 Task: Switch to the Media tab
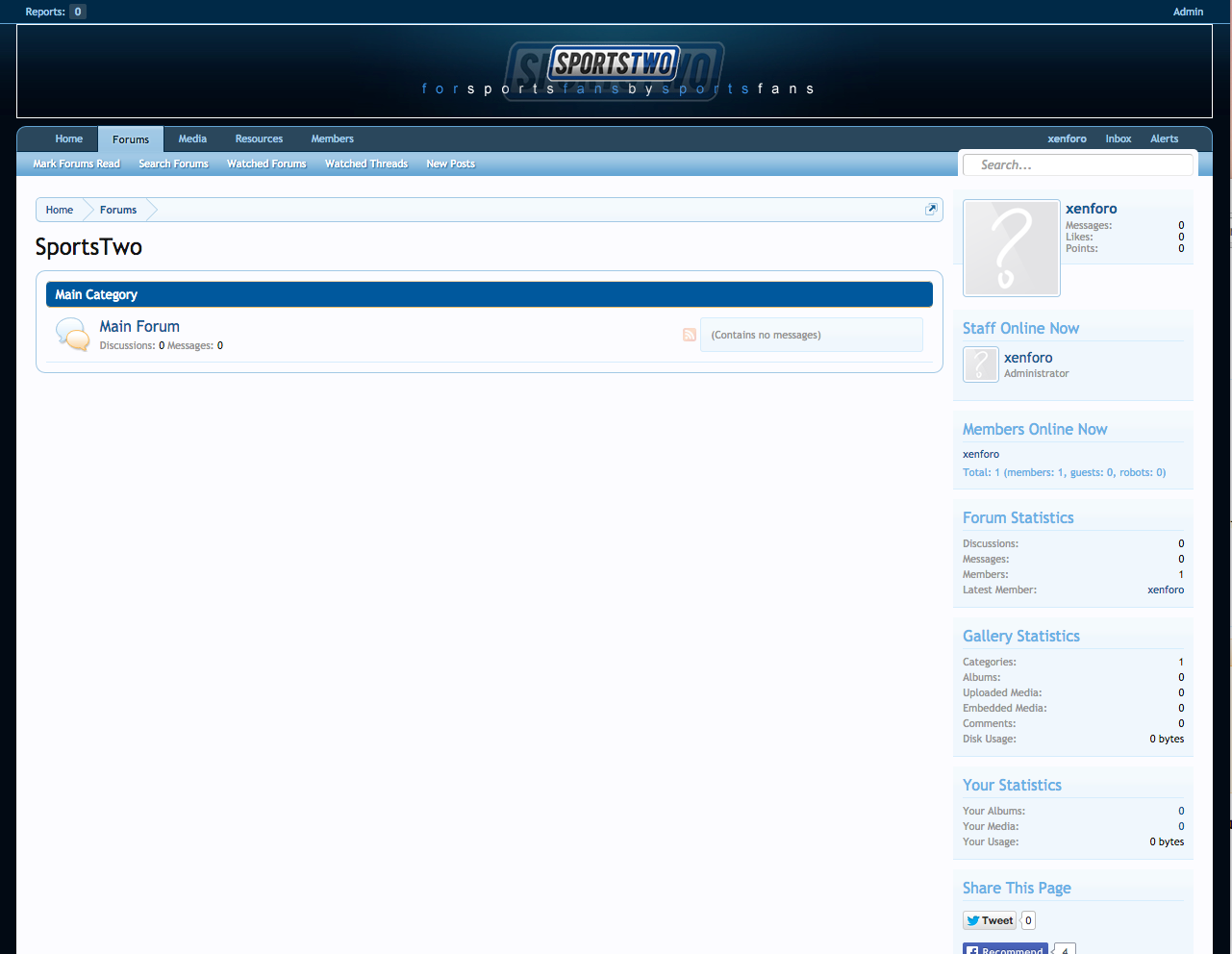click(x=192, y=139)
